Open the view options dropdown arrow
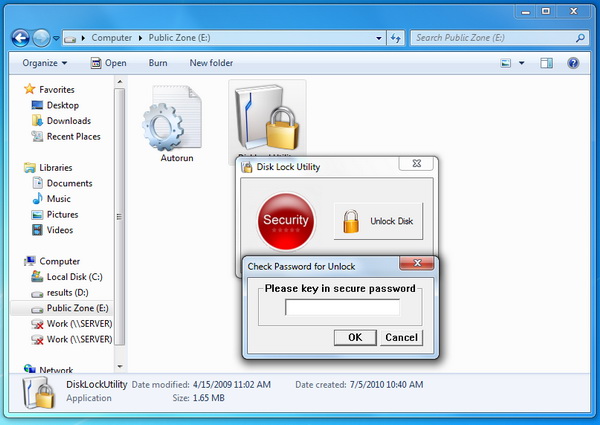This screenshot has height=425, width=600. coord(522,63)
